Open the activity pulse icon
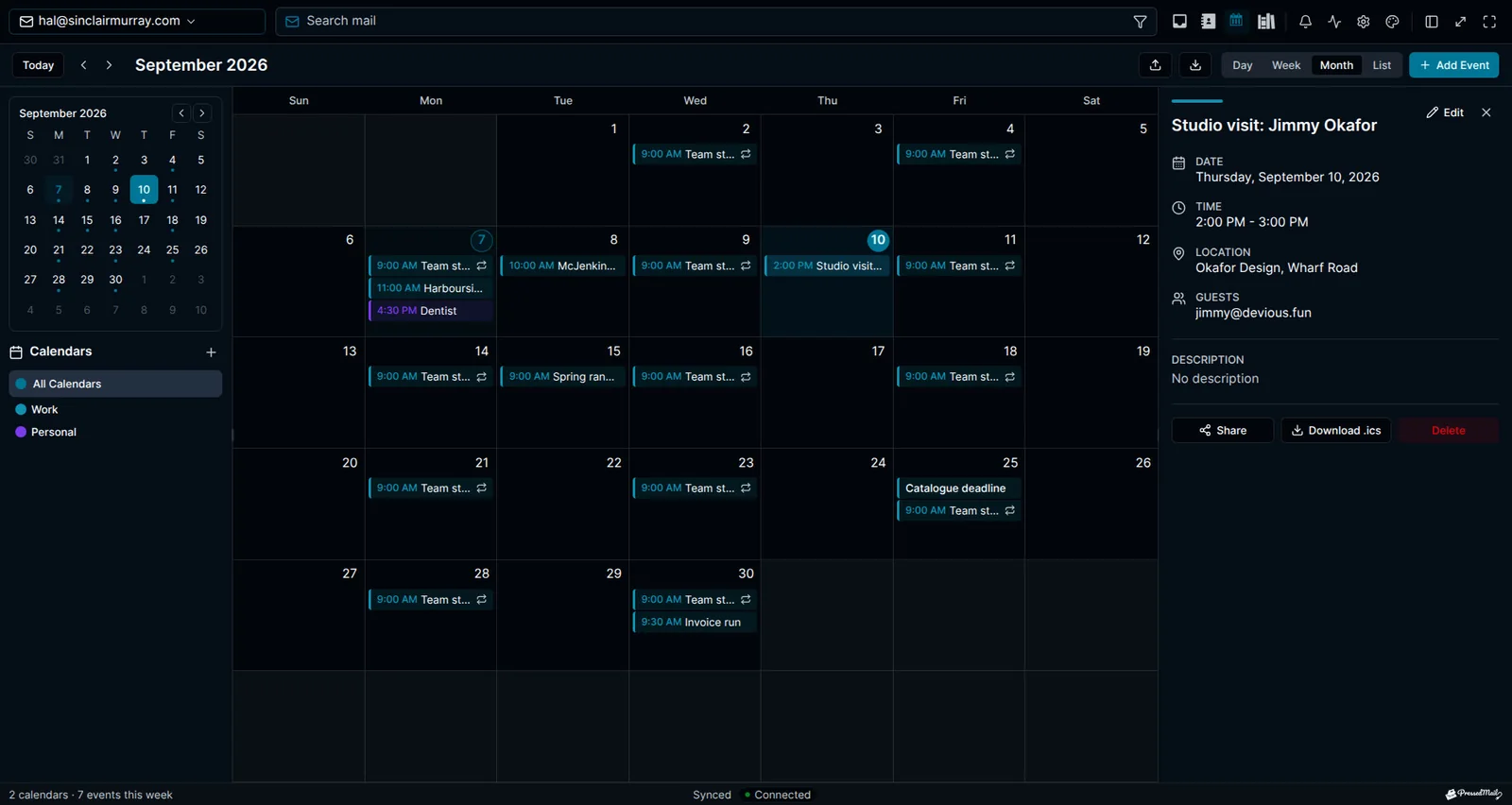The image size is (1512, 805). click(x=1334, y=22)
